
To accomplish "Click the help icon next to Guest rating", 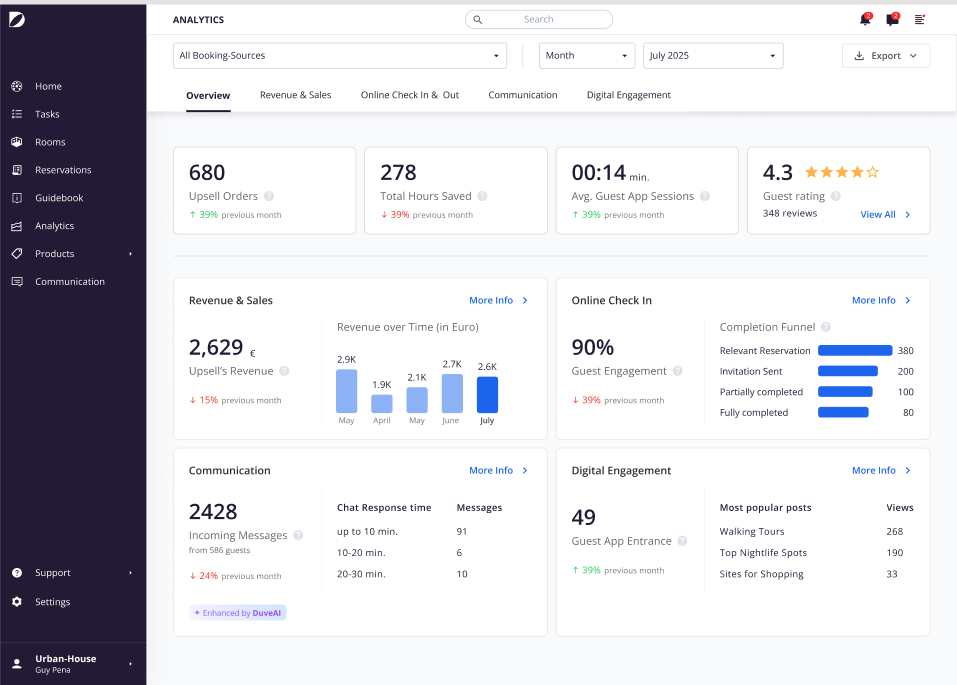I will click(x=836, y=196).
